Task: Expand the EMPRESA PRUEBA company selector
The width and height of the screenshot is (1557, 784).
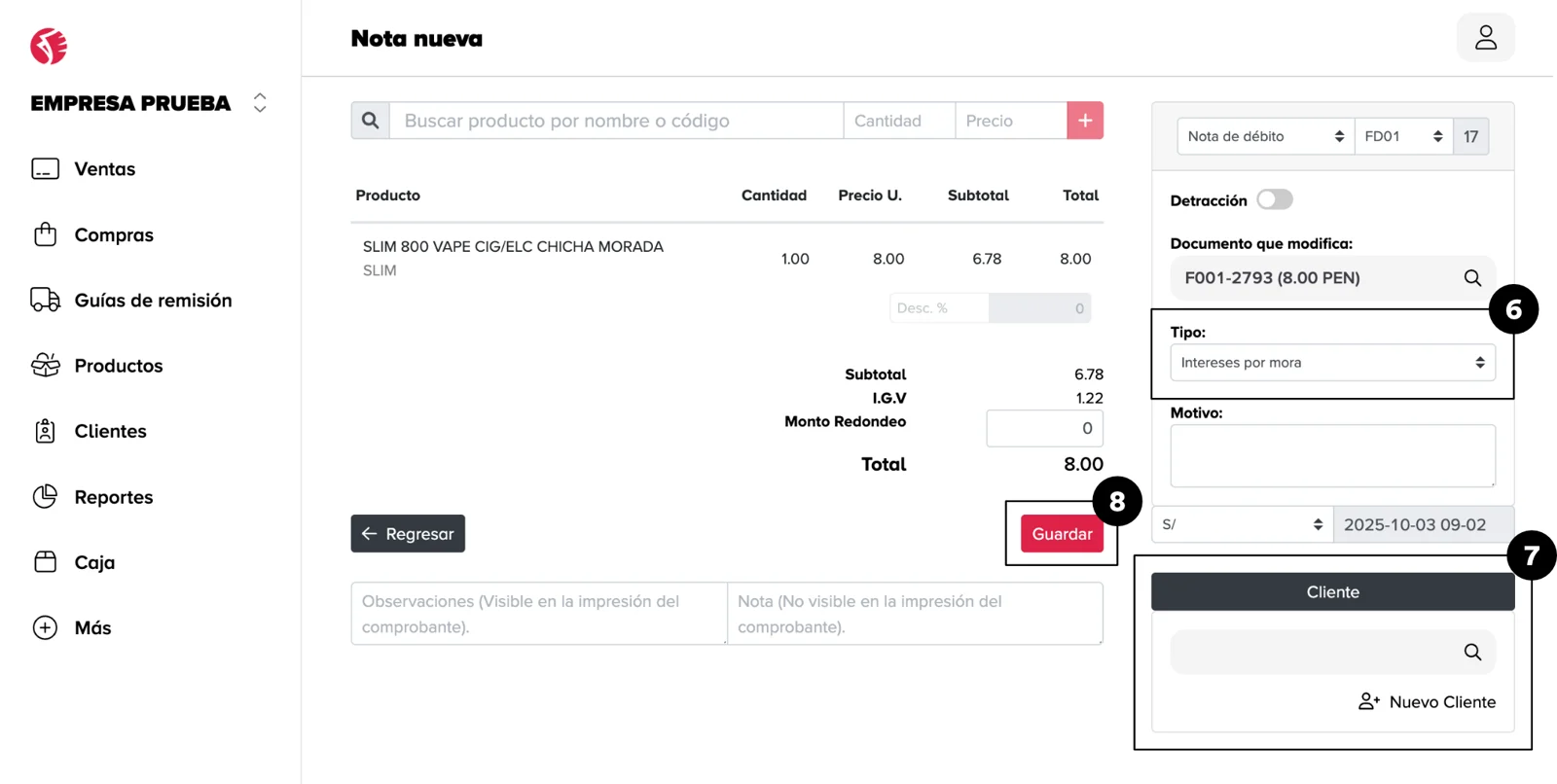Action: (x=260, y=103)
